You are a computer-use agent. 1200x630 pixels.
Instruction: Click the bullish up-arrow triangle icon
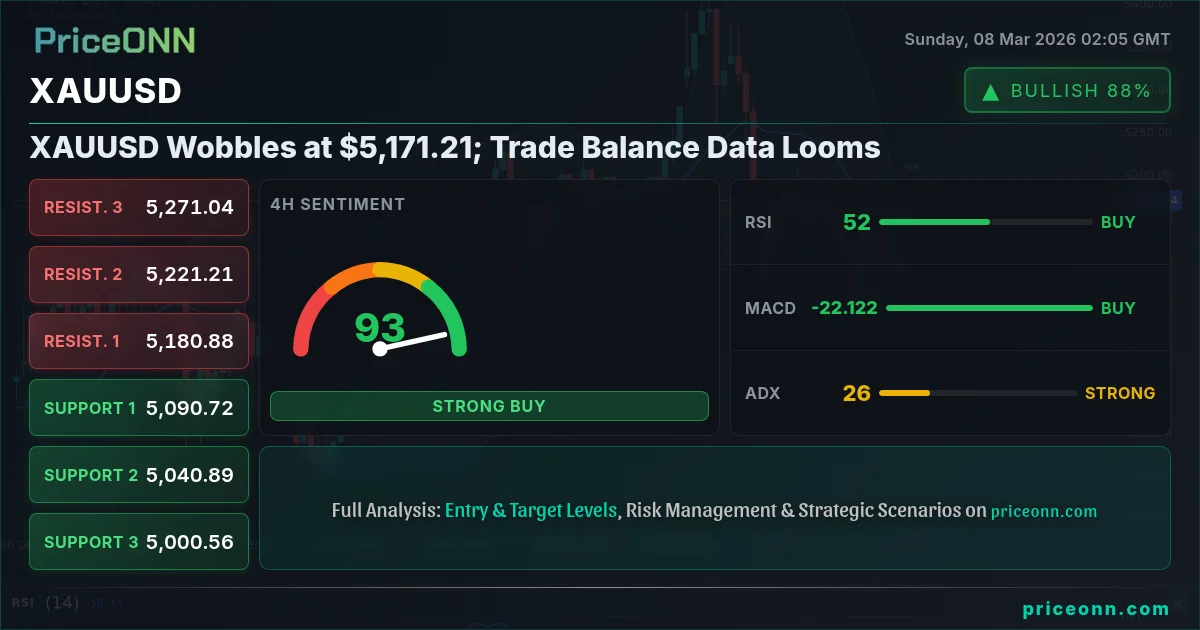click(991, 92)
